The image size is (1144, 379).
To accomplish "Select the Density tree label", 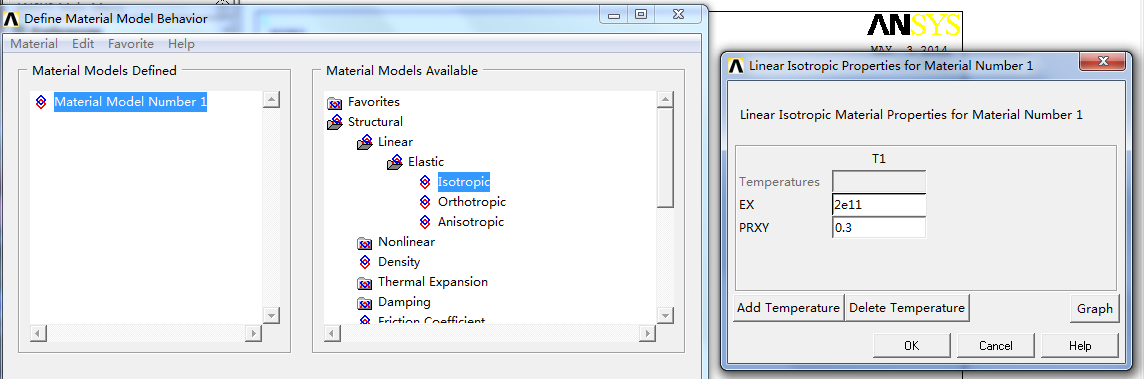I will 398,261.
